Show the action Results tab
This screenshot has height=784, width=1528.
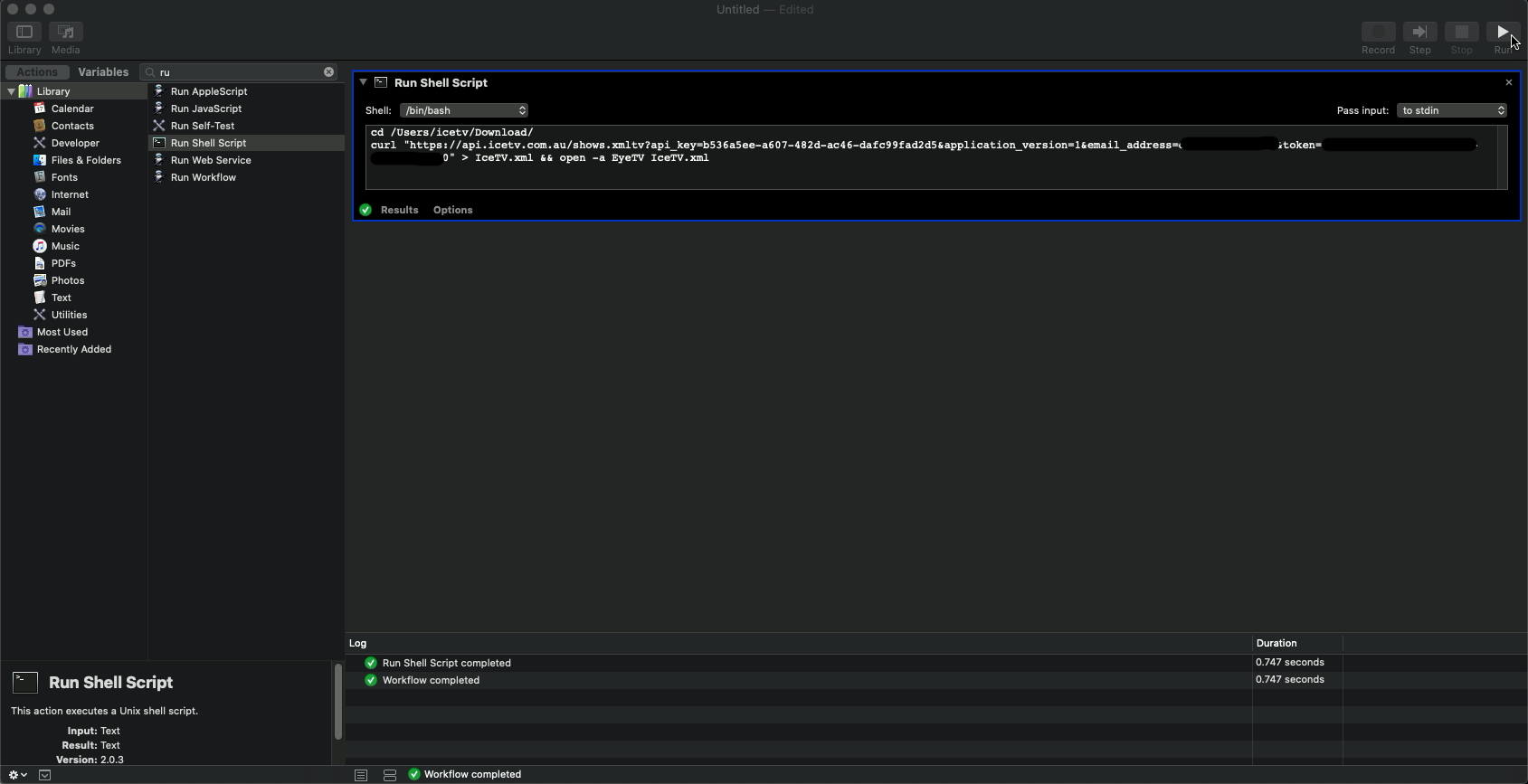click(399, 210)
